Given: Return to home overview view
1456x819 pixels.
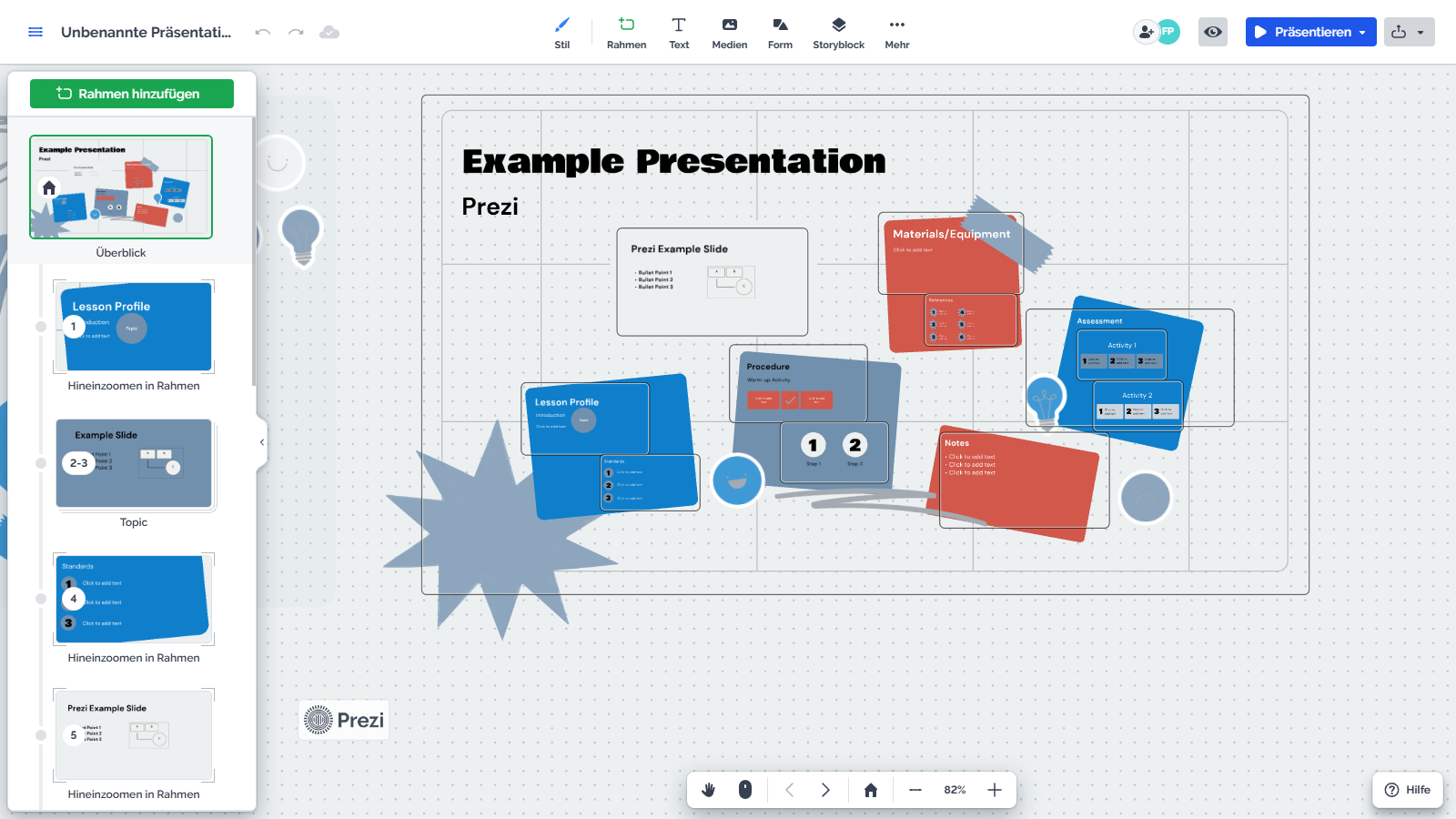Looking at the screenshot, I should pyautogui.click(x=871, y=790).
